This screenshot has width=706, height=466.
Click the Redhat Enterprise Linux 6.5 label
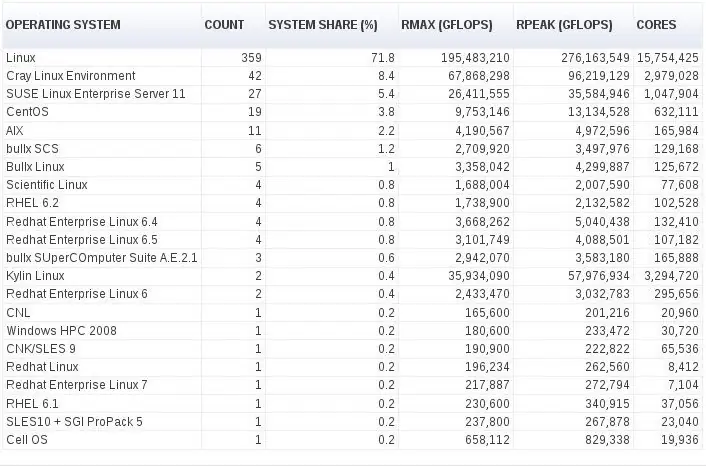[x=81, y=240]
